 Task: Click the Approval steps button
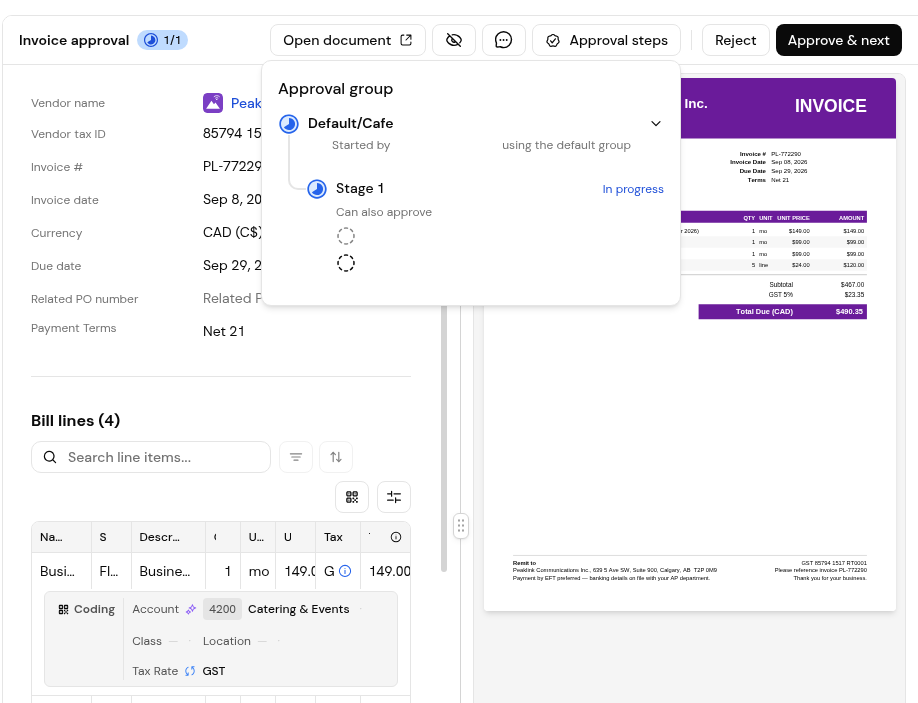click(607, 40)
